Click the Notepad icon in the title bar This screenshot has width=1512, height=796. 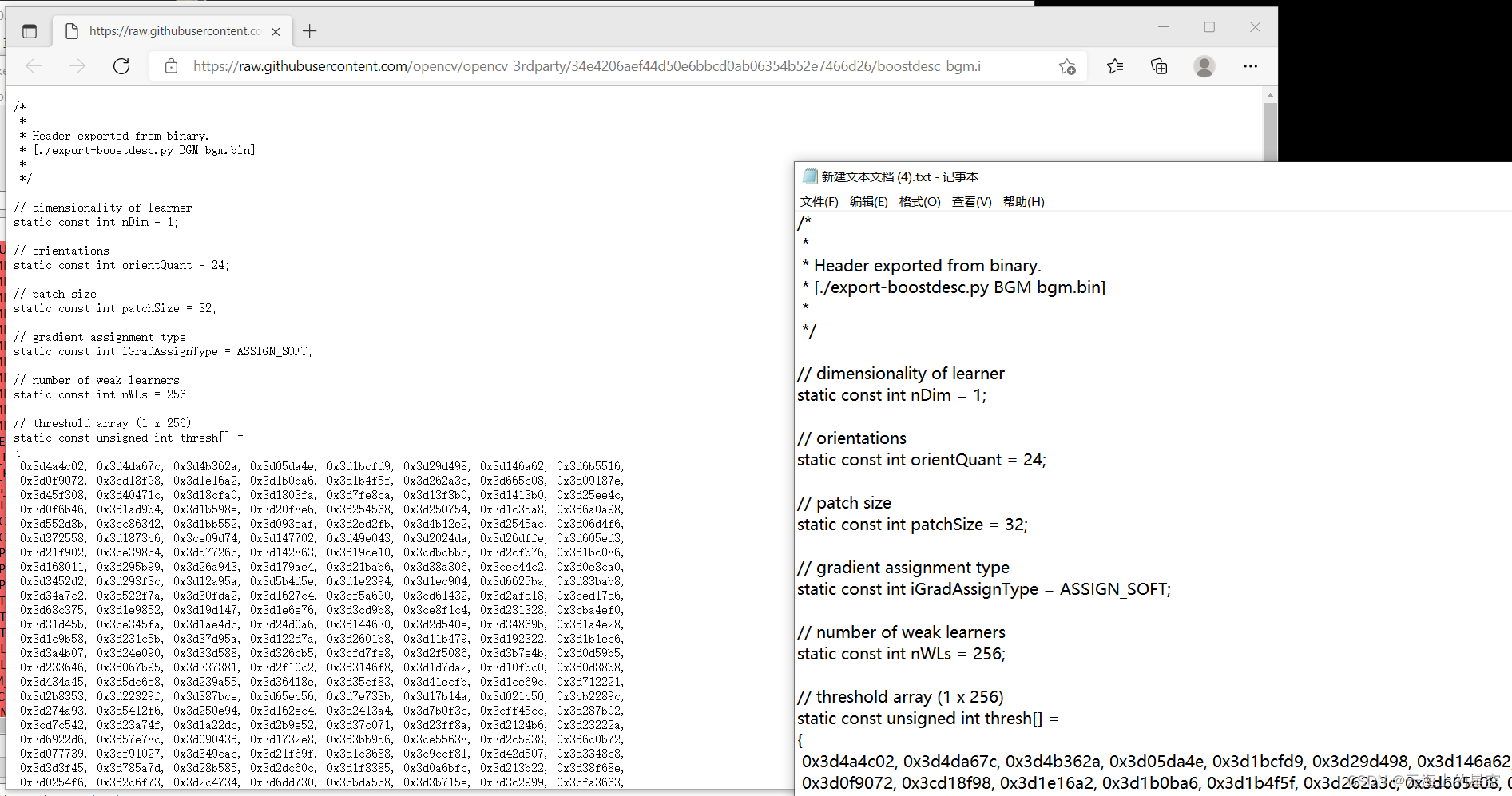click(809, 176)
